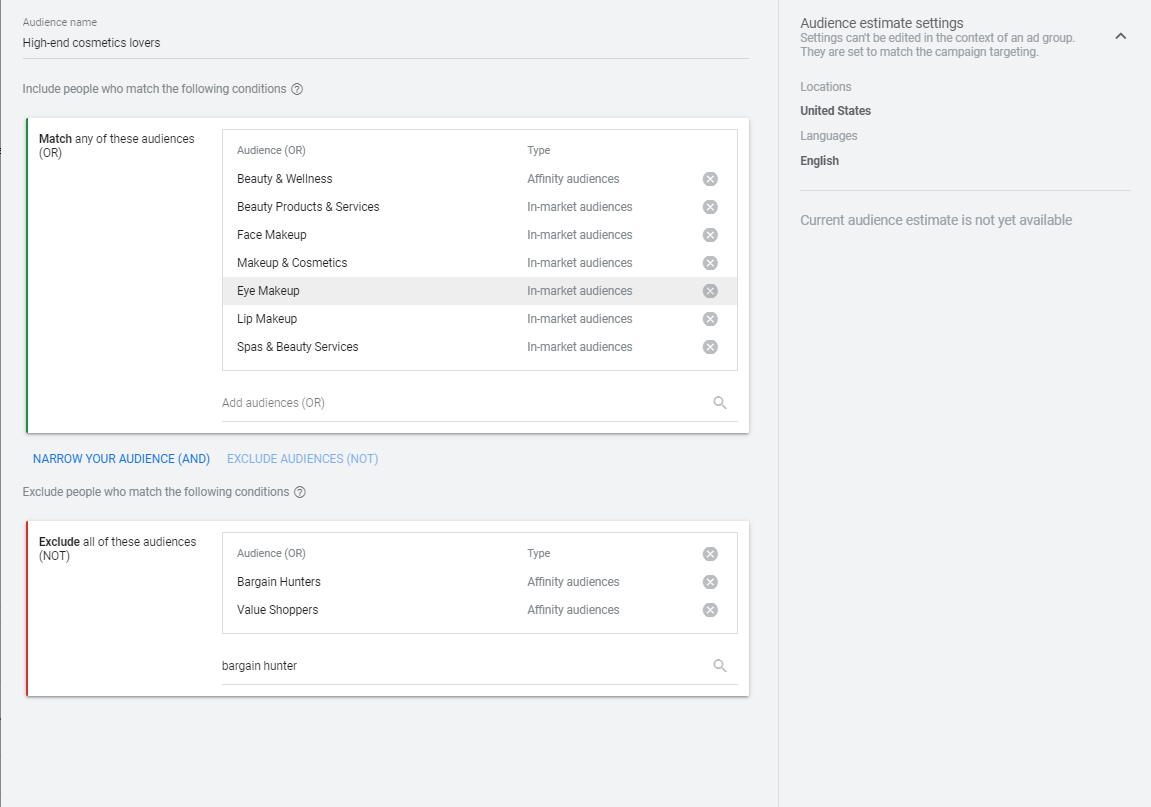Remove Beauty Products & Services audience

tap(710, 207)
